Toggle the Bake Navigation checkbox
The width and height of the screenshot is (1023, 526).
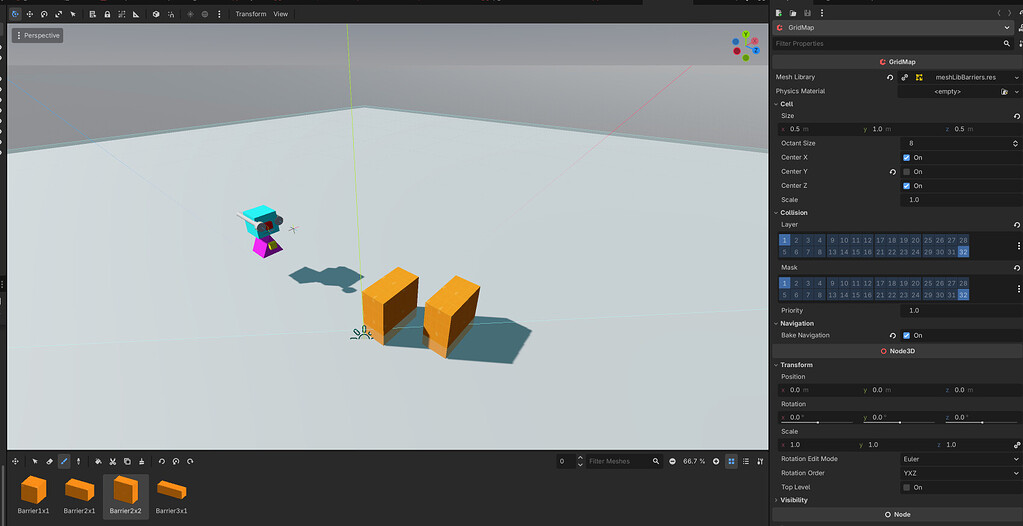coord(906,335)
